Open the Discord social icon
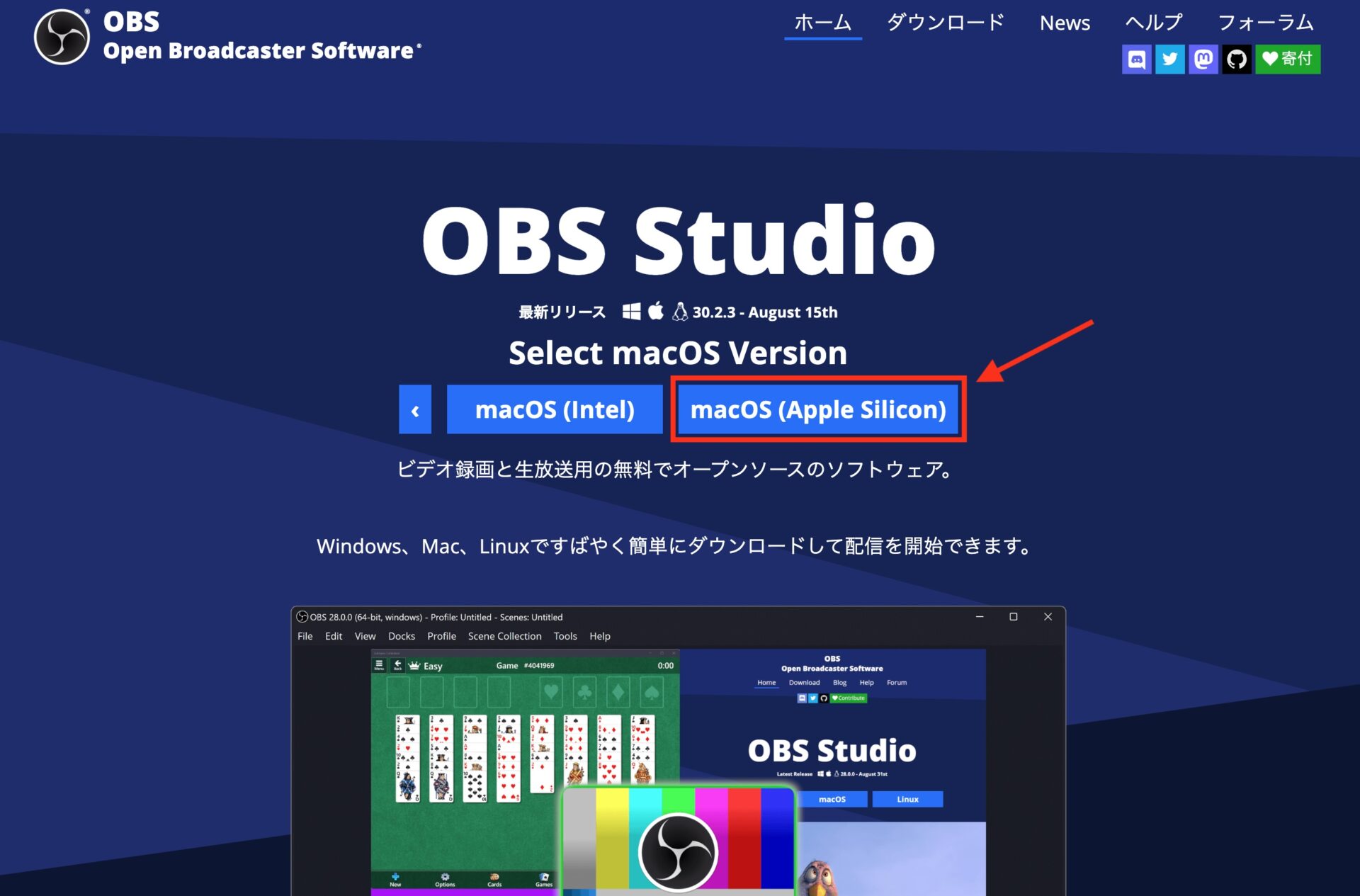The width and height of the screenshot is (1360, 896). 1136,59
